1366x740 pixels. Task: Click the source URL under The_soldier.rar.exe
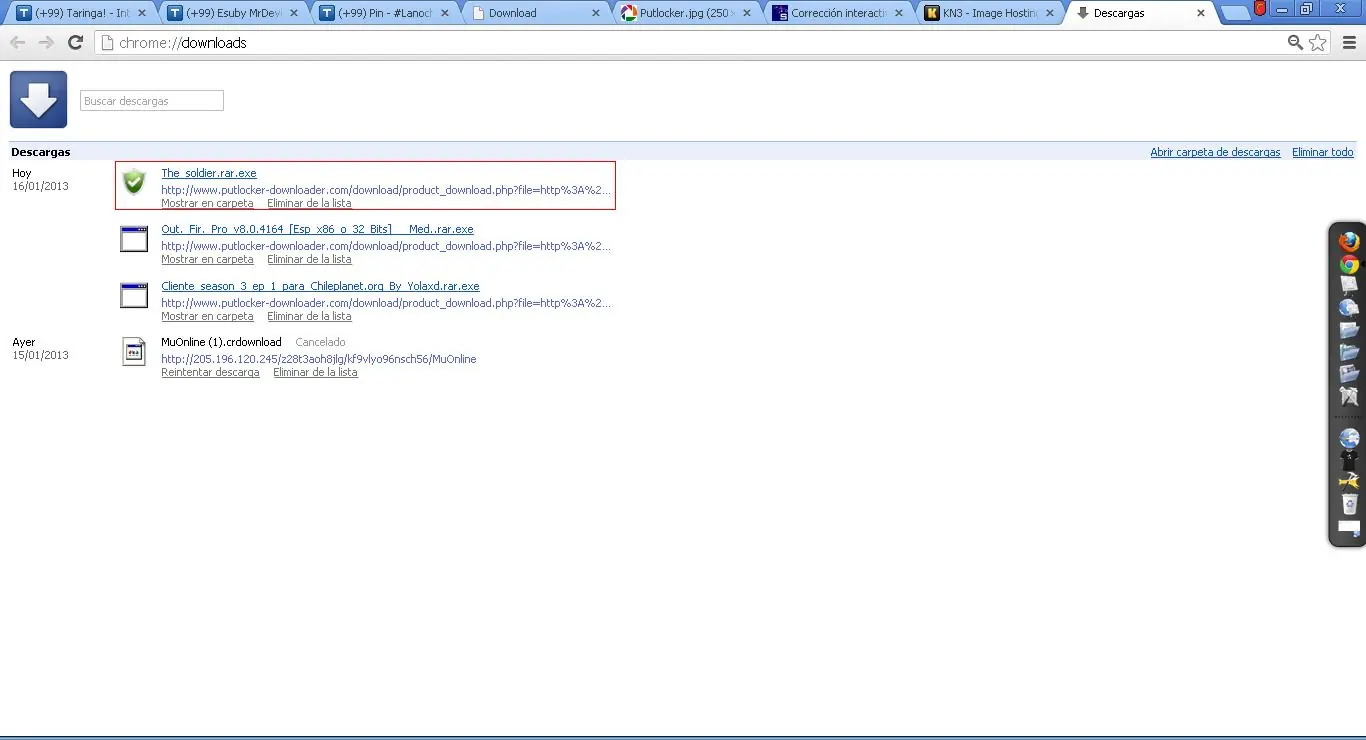click(x=386, y=190)
